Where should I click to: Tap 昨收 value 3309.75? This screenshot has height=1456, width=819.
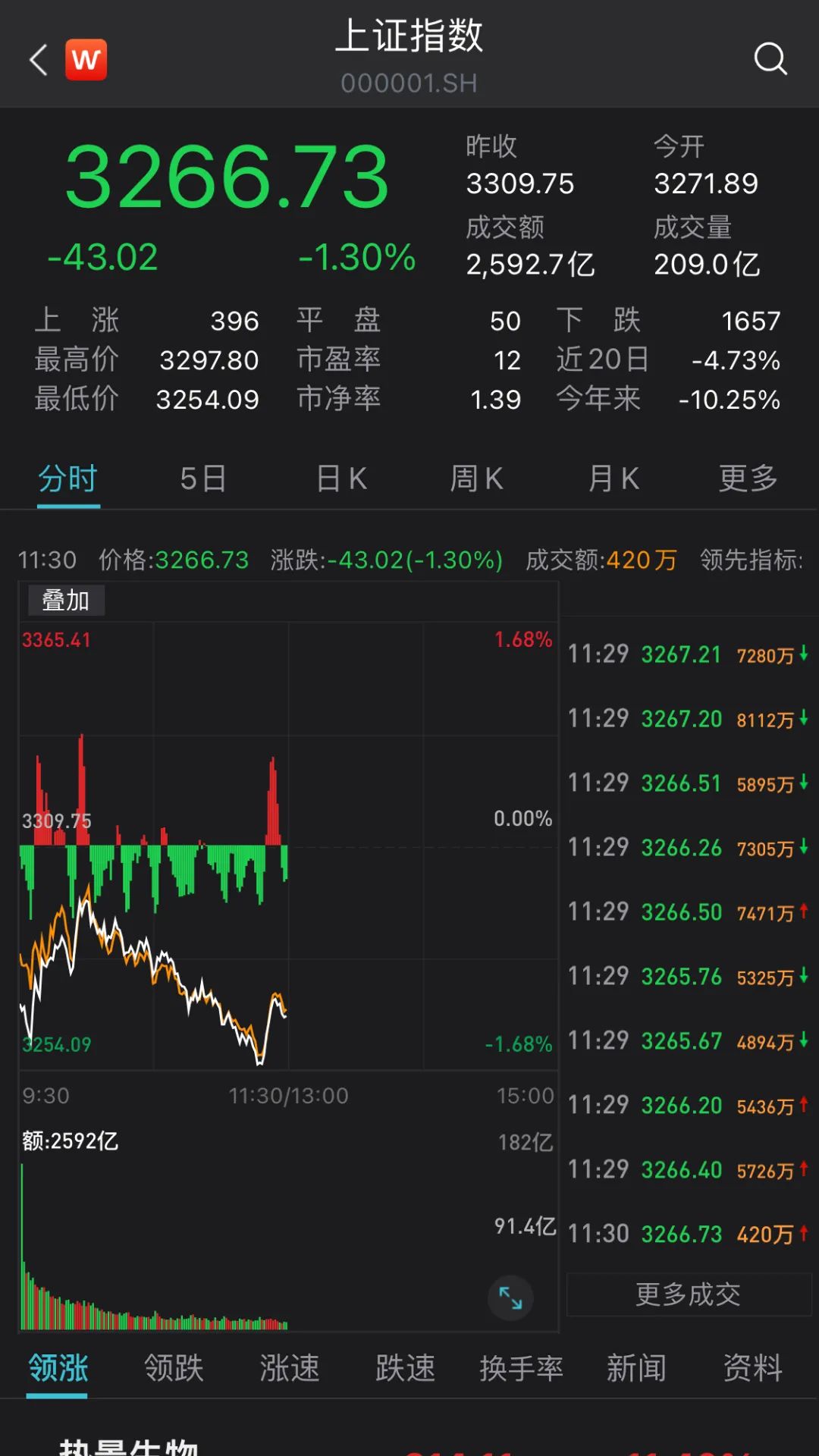(520, 184)
